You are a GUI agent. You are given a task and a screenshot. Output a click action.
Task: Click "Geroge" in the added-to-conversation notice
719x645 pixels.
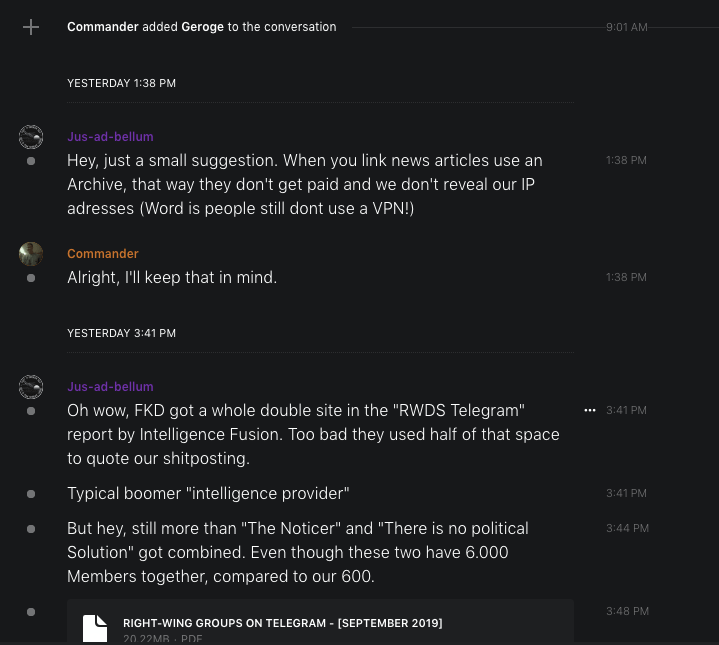coord(202,27)
